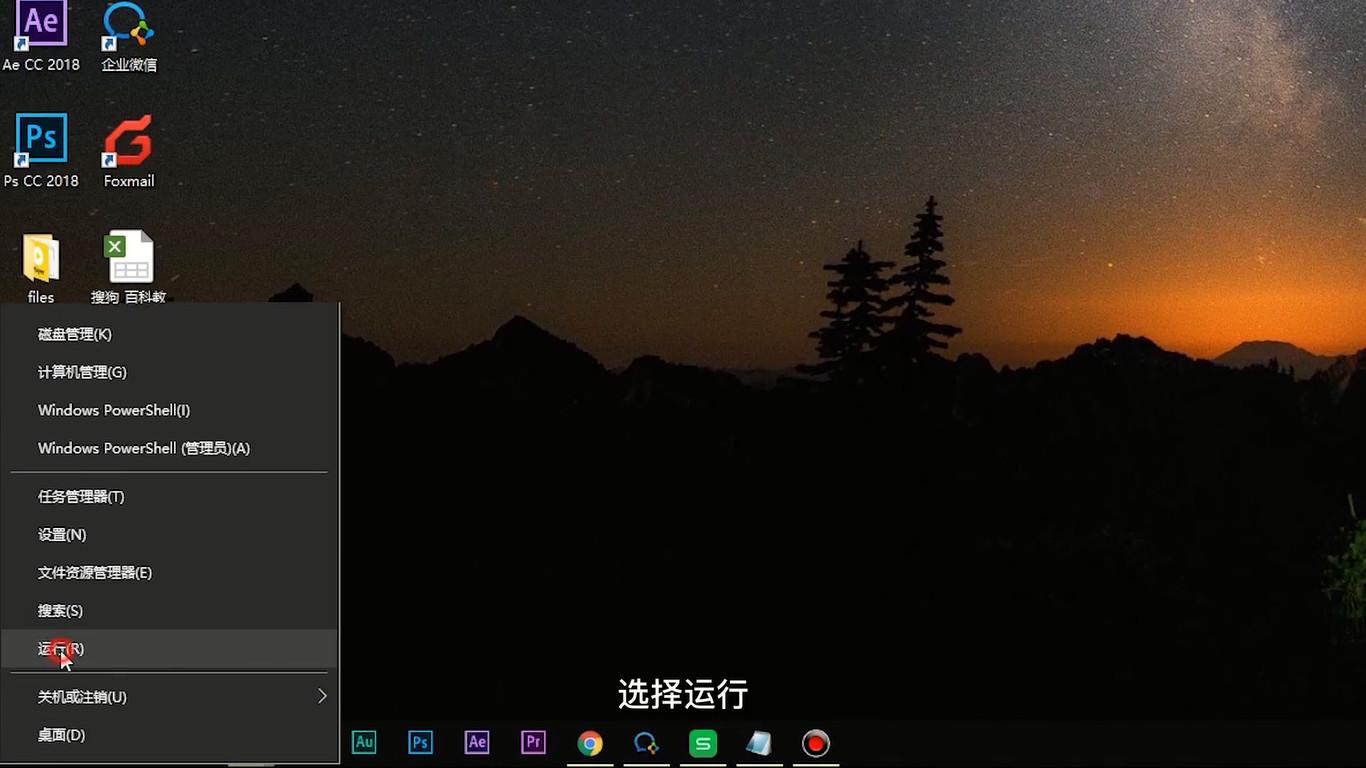Click the red screen recorder taskbar icon

[x=816, y=743]
